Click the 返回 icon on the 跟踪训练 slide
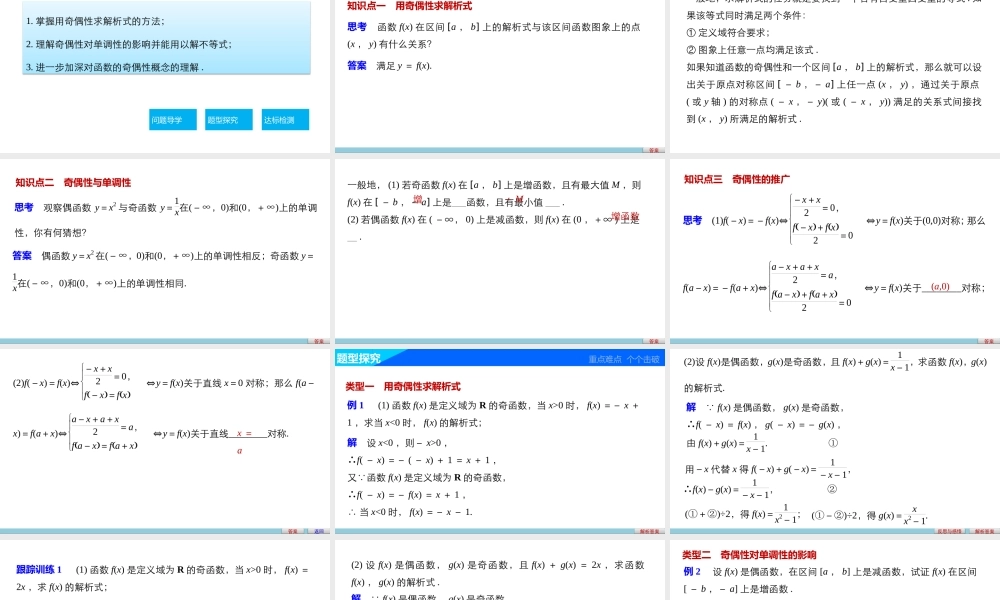 point(321,531)
